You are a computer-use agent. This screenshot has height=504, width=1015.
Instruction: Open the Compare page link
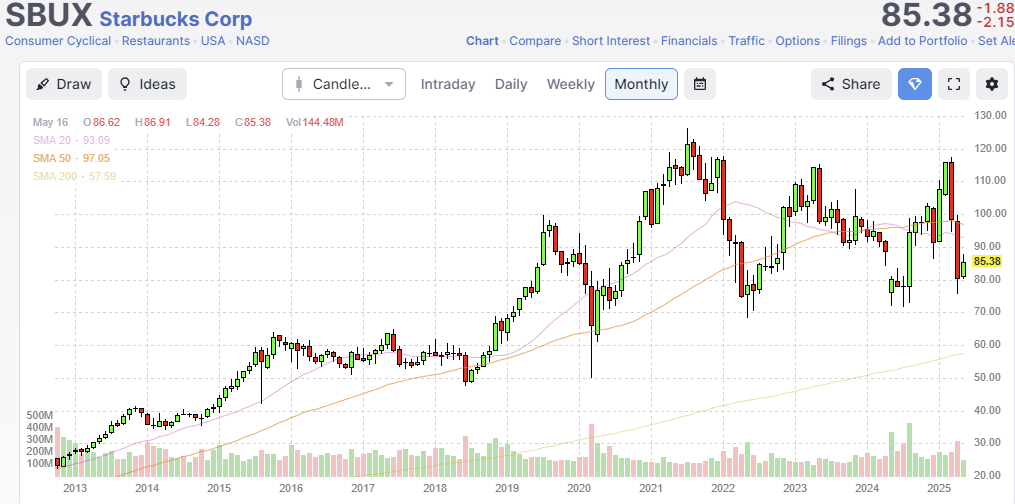point(535,41)
